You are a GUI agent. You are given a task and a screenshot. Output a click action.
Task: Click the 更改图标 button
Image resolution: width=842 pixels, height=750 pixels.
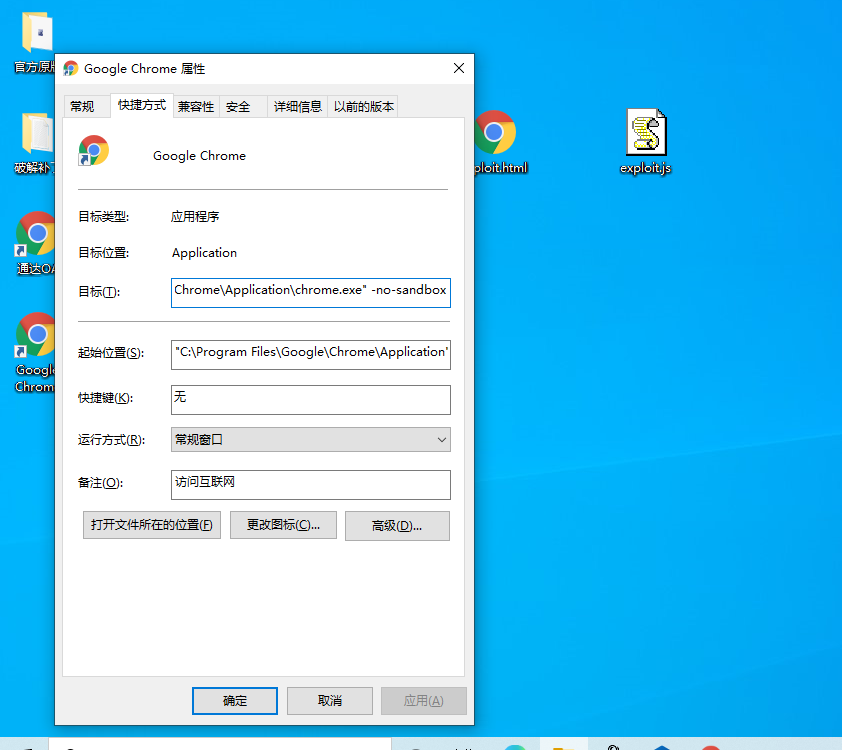284,525
